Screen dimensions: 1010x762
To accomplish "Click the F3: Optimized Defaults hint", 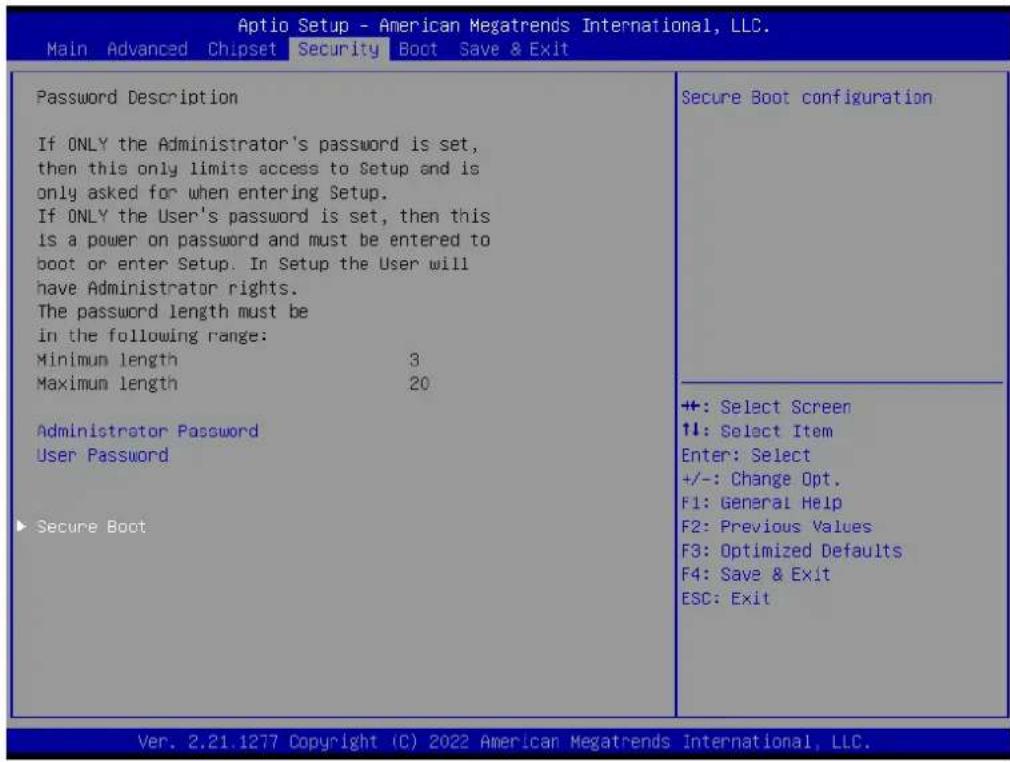I will (x=792, y=551).
